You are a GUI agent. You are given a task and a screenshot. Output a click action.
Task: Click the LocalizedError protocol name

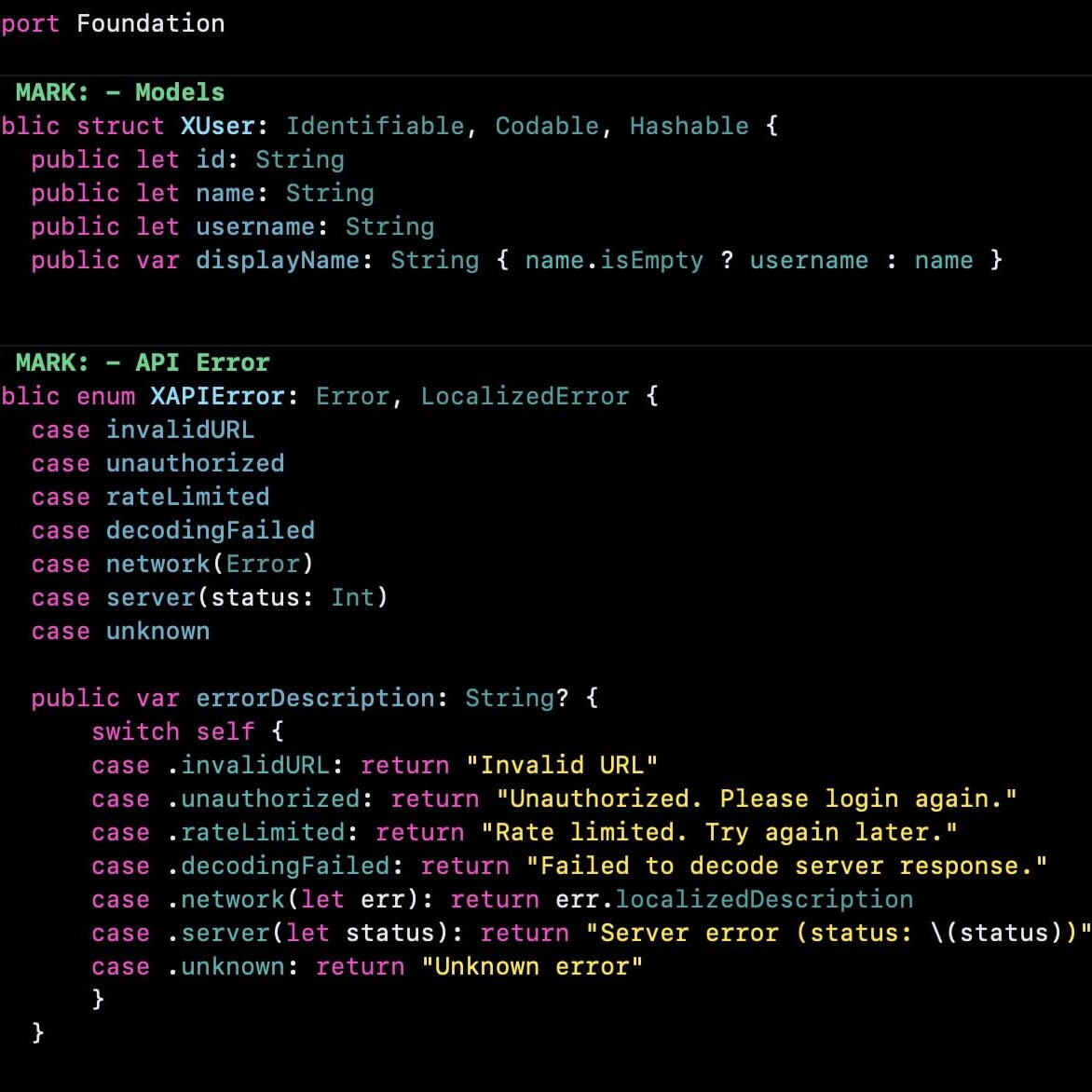pyautogui.click(x=525, y=396)
